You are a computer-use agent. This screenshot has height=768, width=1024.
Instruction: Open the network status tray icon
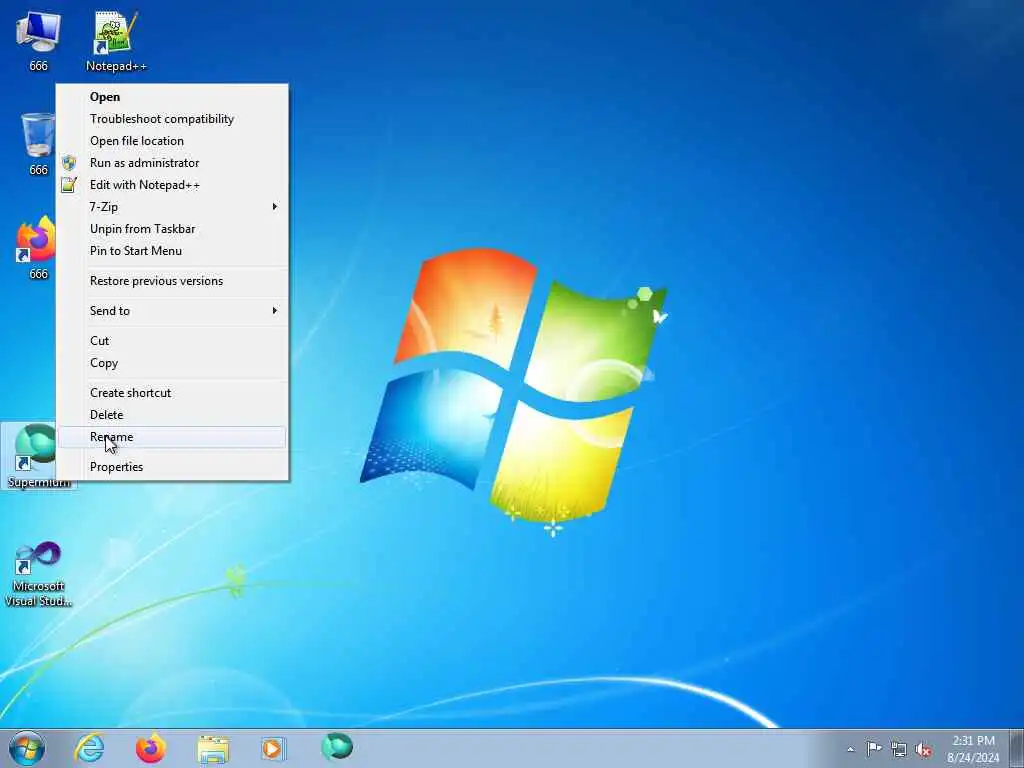[x=899, y=750]
